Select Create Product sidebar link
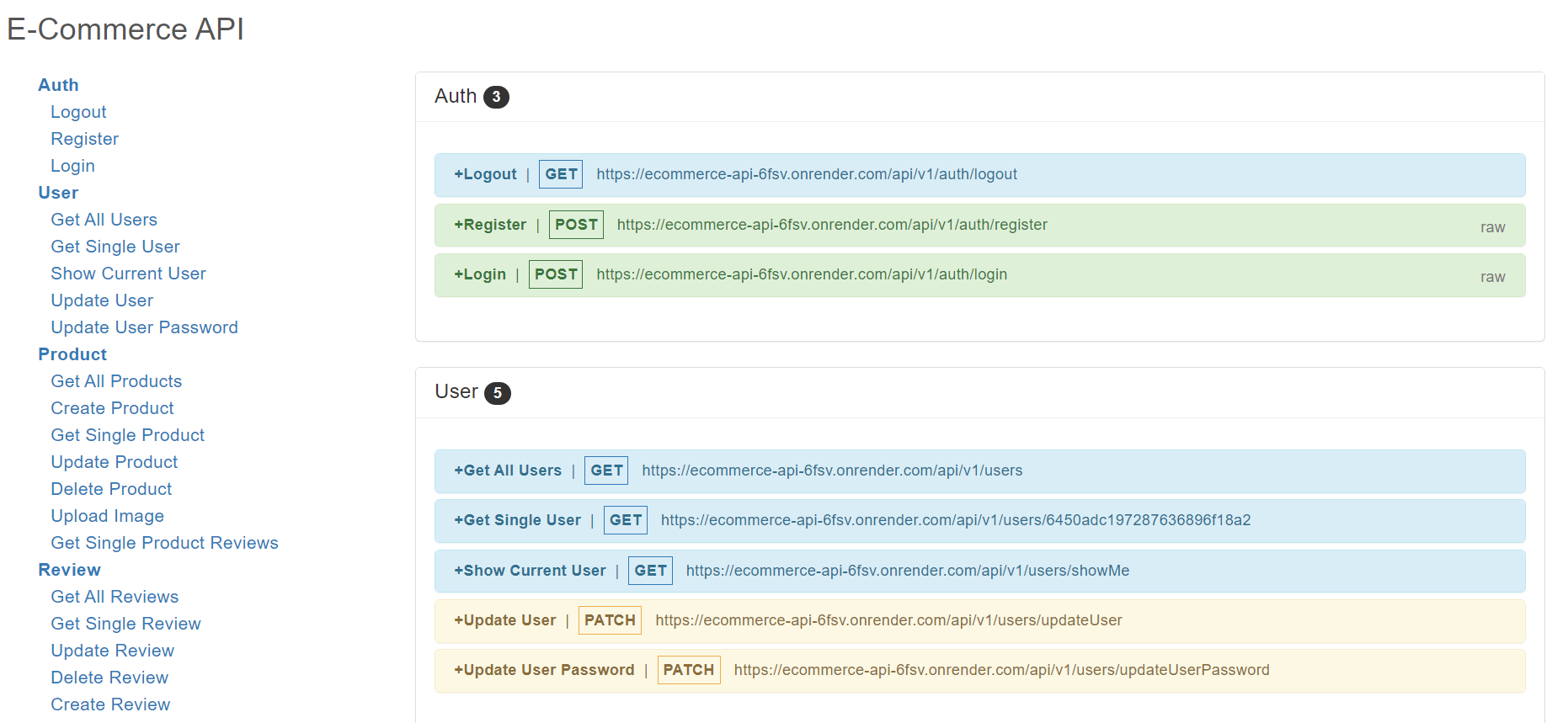 pos(112,408)
